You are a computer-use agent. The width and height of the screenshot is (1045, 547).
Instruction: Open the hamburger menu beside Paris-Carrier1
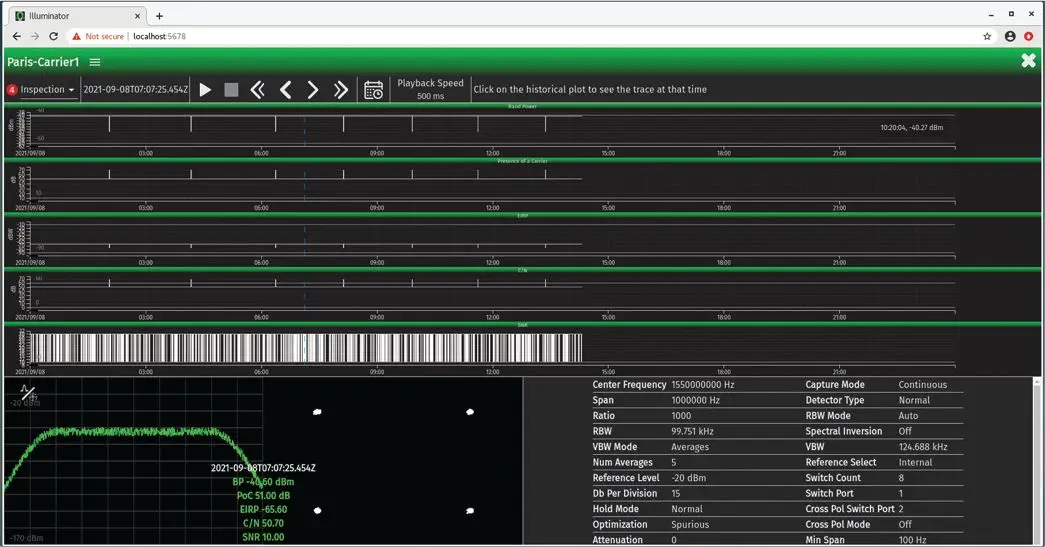(95, 62)
